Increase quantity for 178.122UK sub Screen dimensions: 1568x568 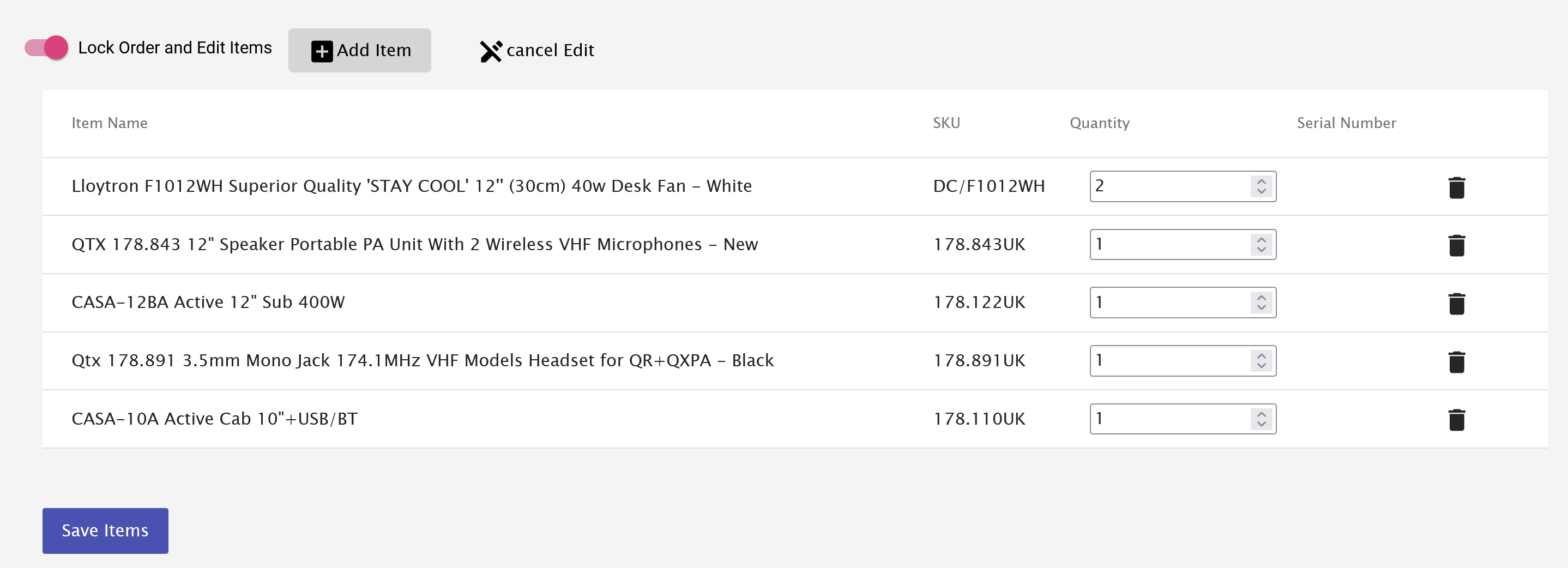pyautogui.click(x=1261, y=297)
